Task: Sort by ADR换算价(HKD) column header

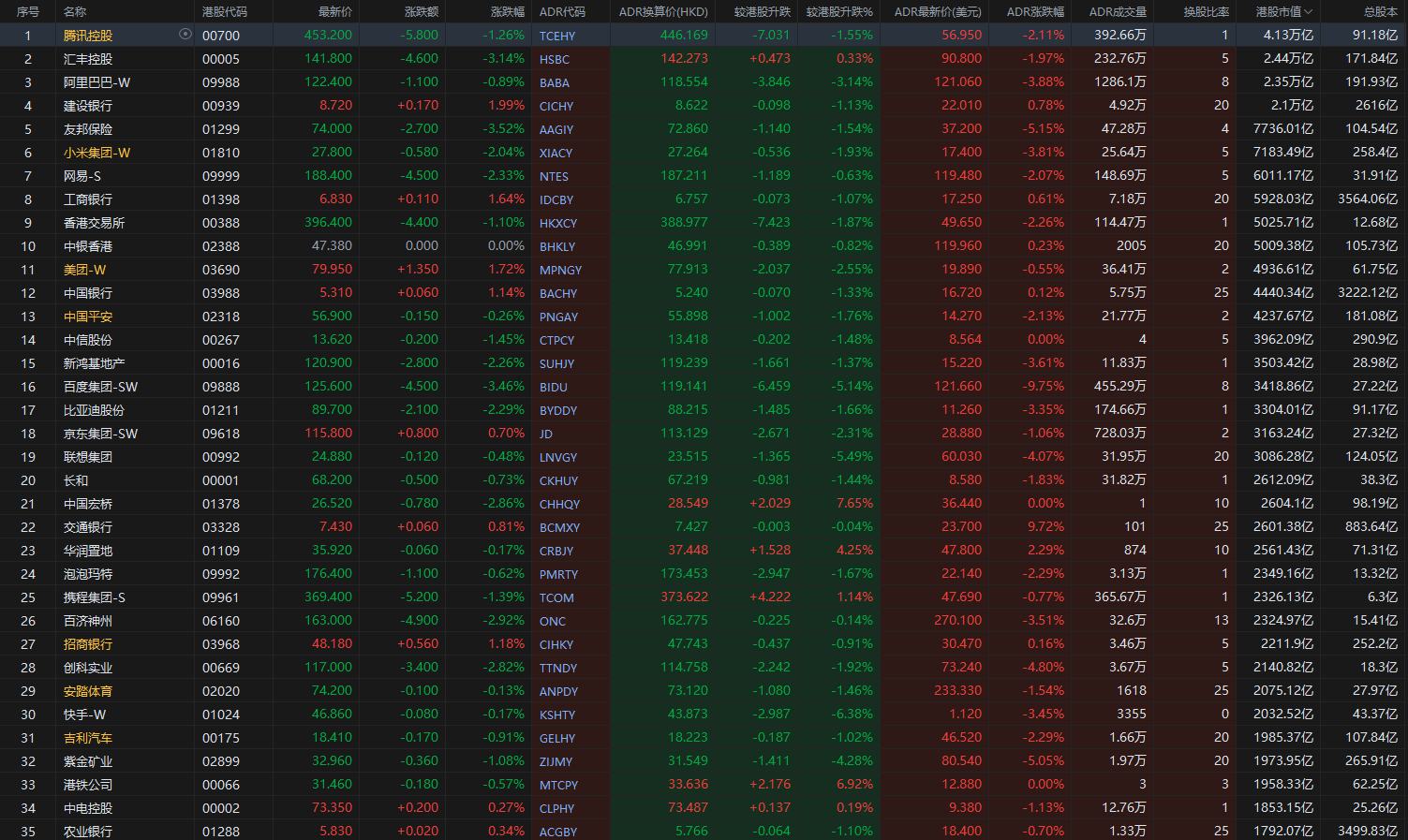Action: point(663,11)
